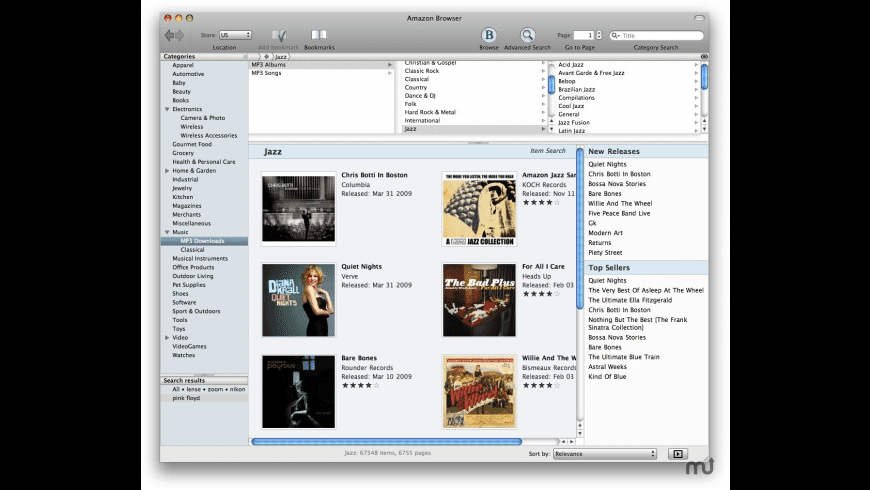Screen dimensions: 870x490
Task: Click toolbar toggle pill in title bar
Action: pyautogui.click(x=699, y=18)
